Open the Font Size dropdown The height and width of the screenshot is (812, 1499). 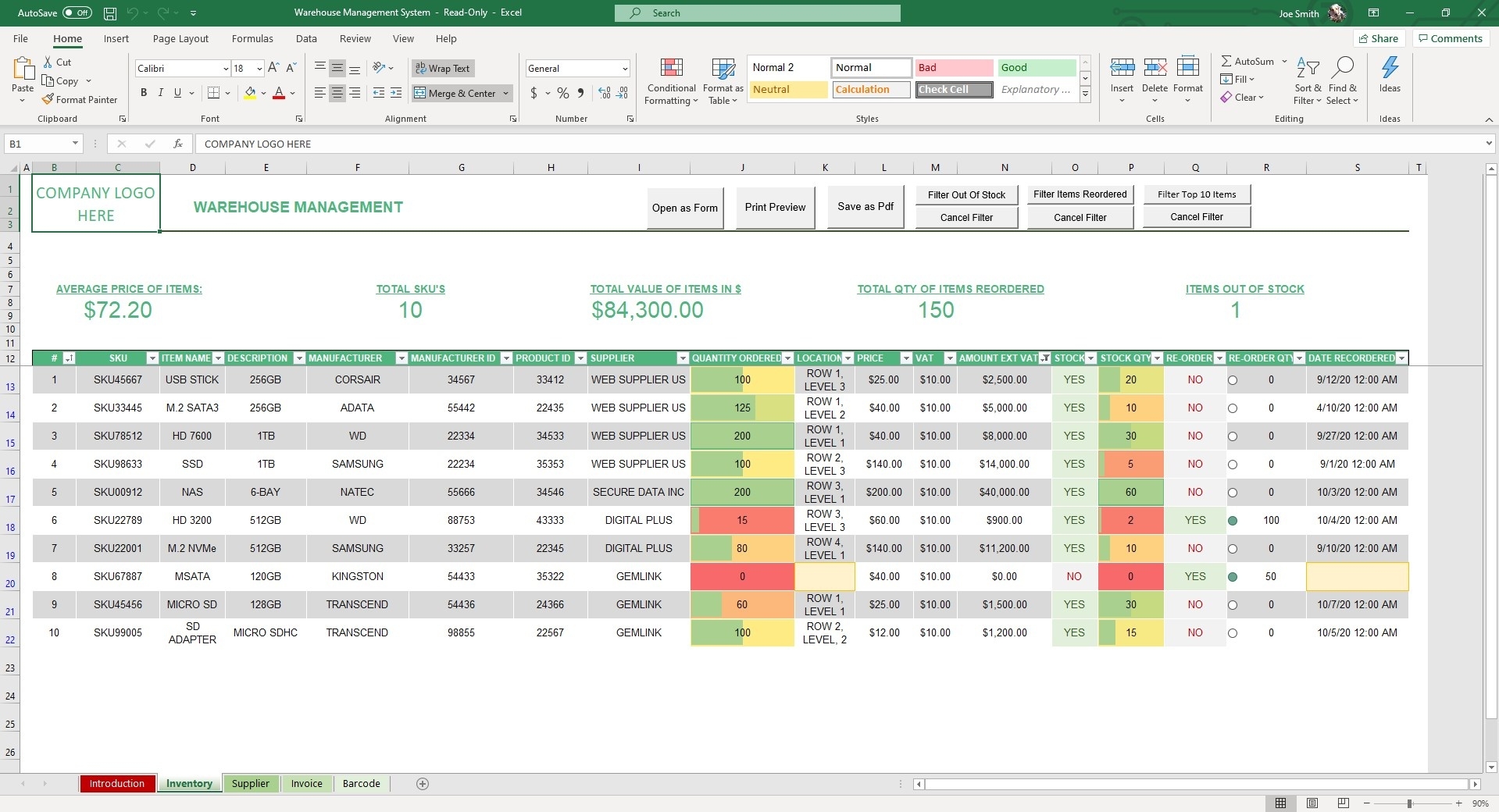click(x=258, y=68)
